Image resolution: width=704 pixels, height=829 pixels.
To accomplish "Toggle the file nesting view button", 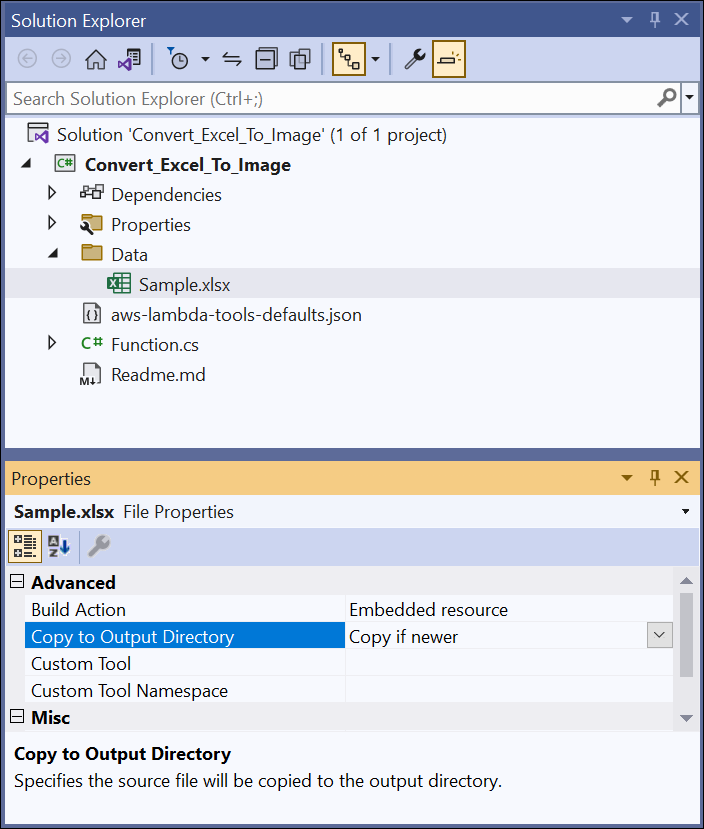I will tap(349, 60).
